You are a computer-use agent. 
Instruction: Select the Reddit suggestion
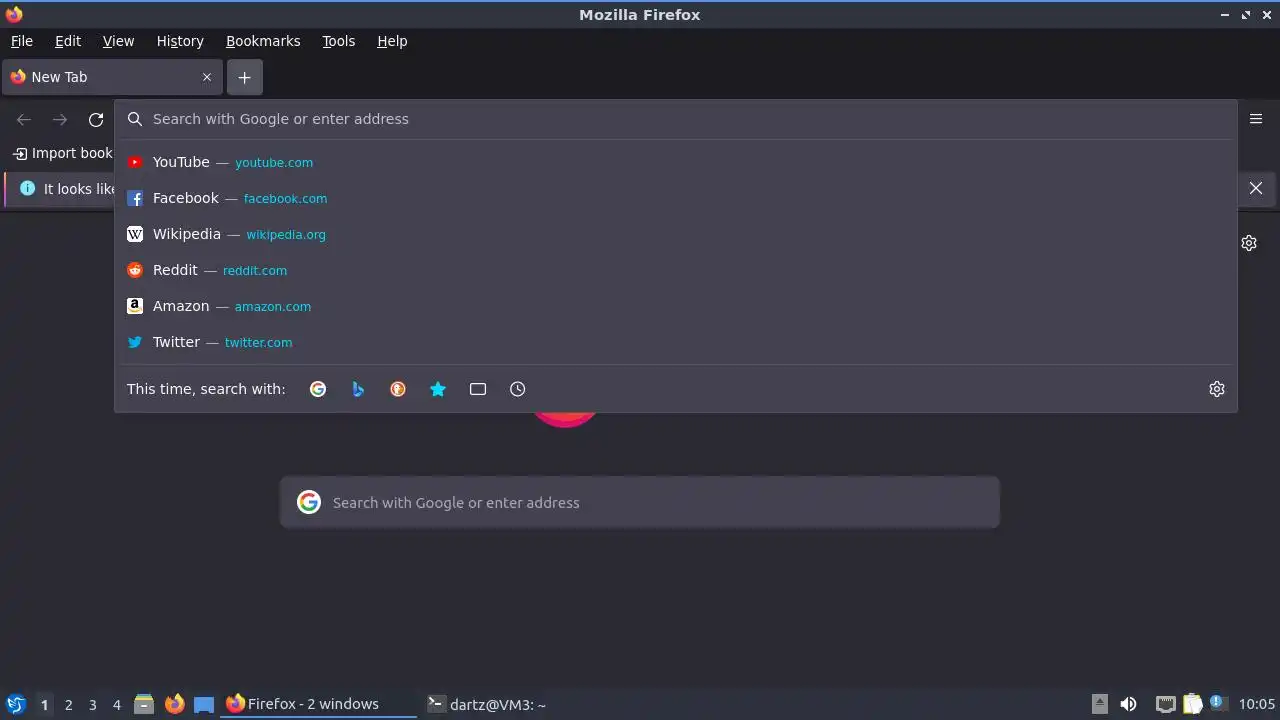coord(676,270)
